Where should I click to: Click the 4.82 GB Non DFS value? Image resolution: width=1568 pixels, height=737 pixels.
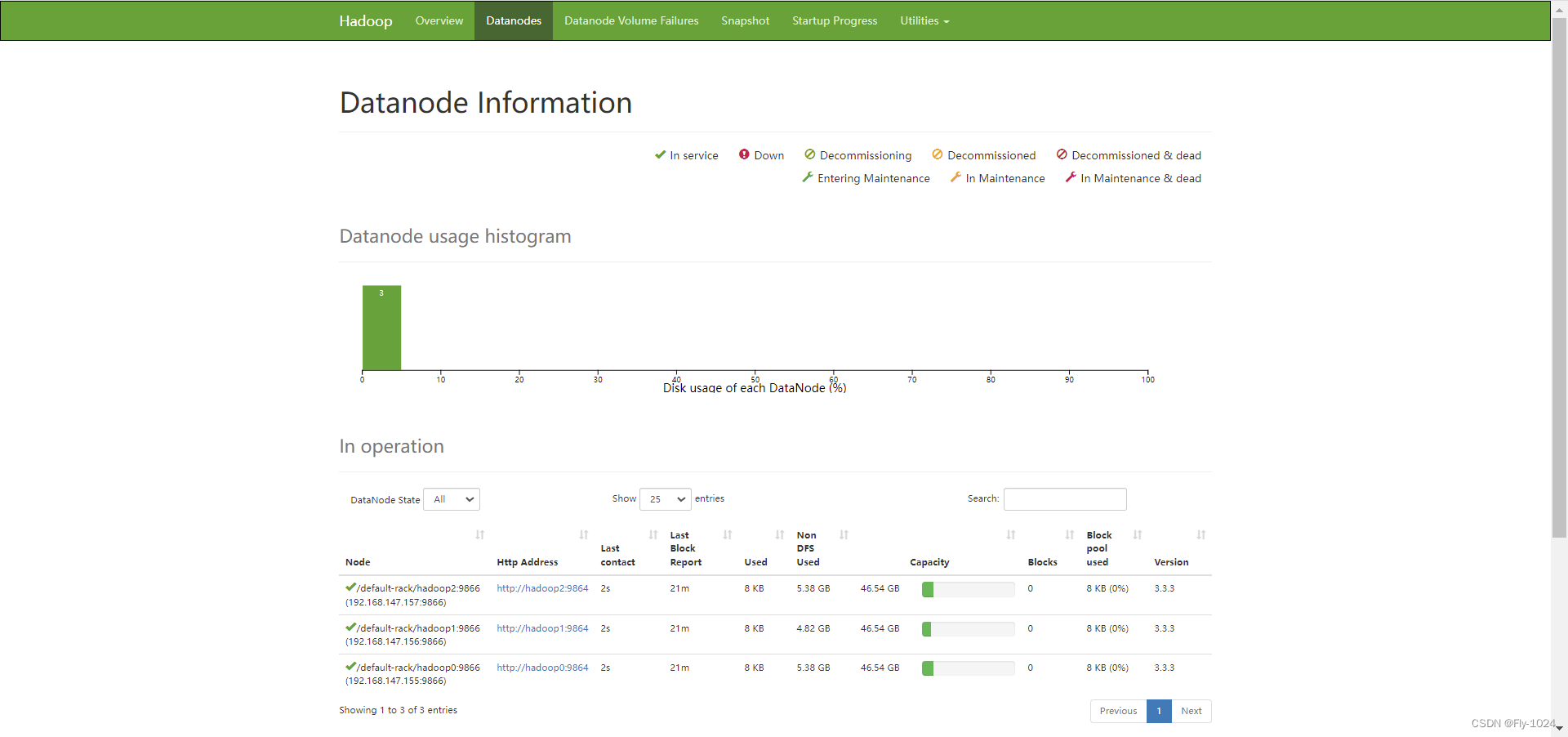(813, 628)
